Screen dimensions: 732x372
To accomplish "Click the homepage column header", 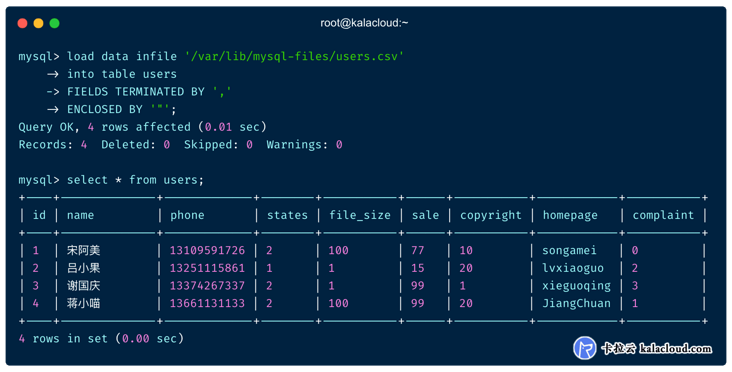I will tap(570, 215).
